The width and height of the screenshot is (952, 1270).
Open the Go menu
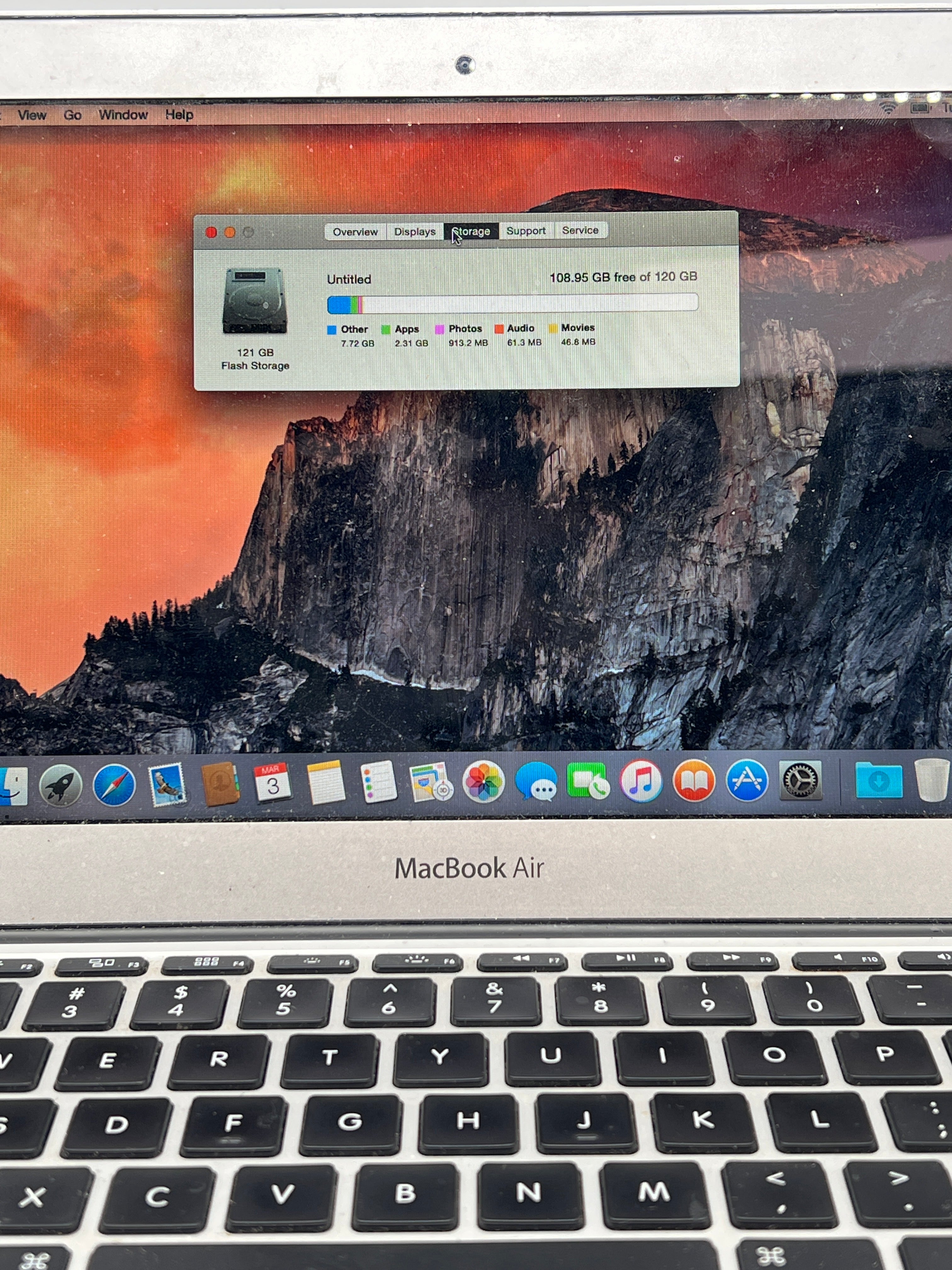pos(72,115)
